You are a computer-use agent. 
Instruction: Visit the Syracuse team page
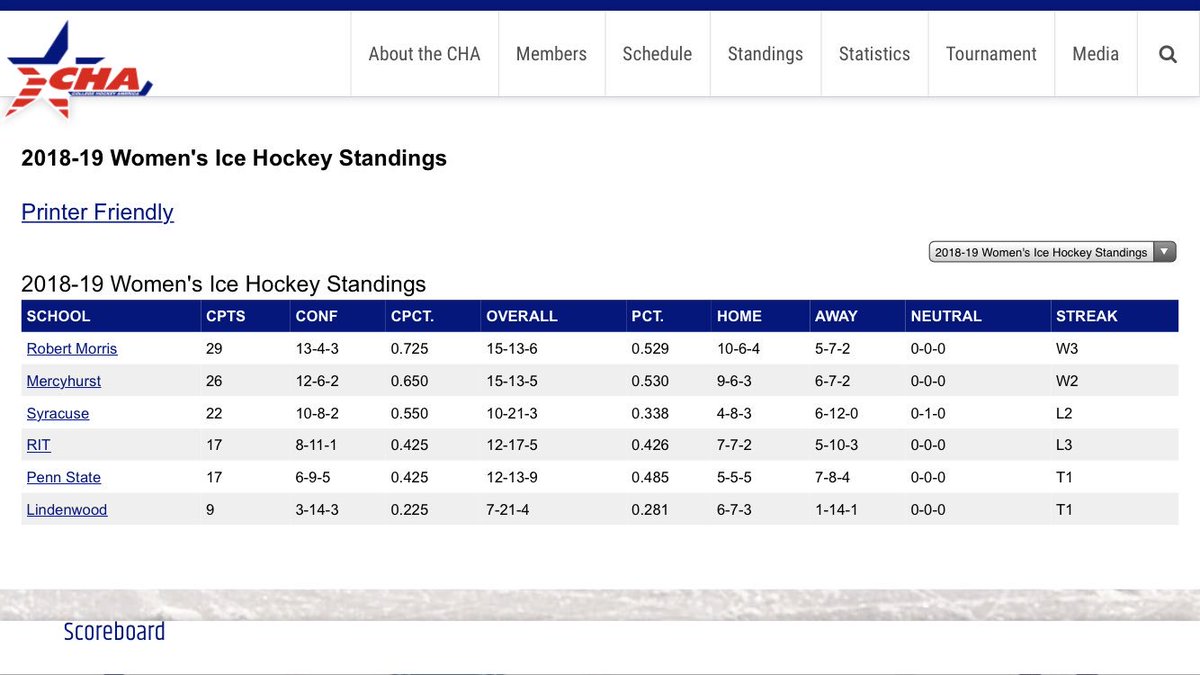click(x=58, y=413)
